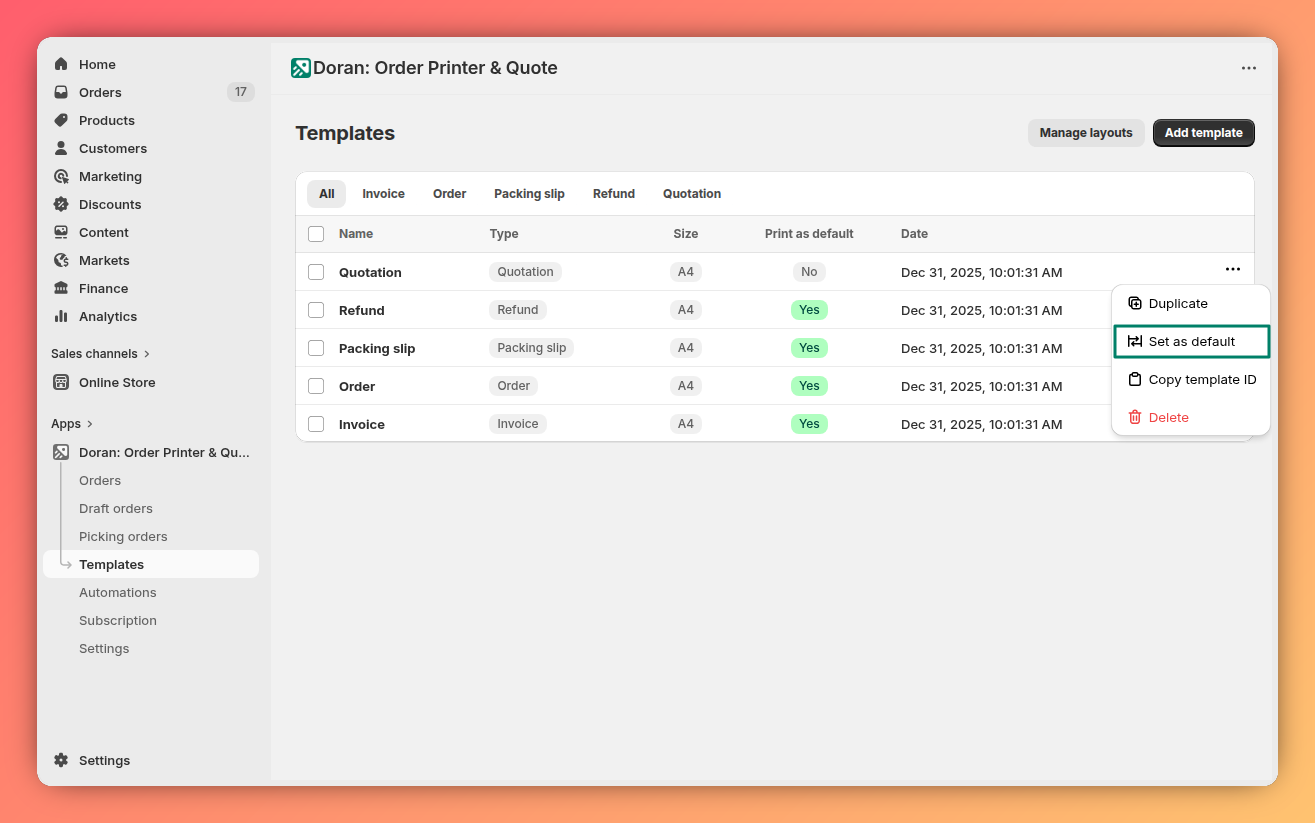Click the Doran logo in page header
1315x823 pixels.
tap(300, 68)
